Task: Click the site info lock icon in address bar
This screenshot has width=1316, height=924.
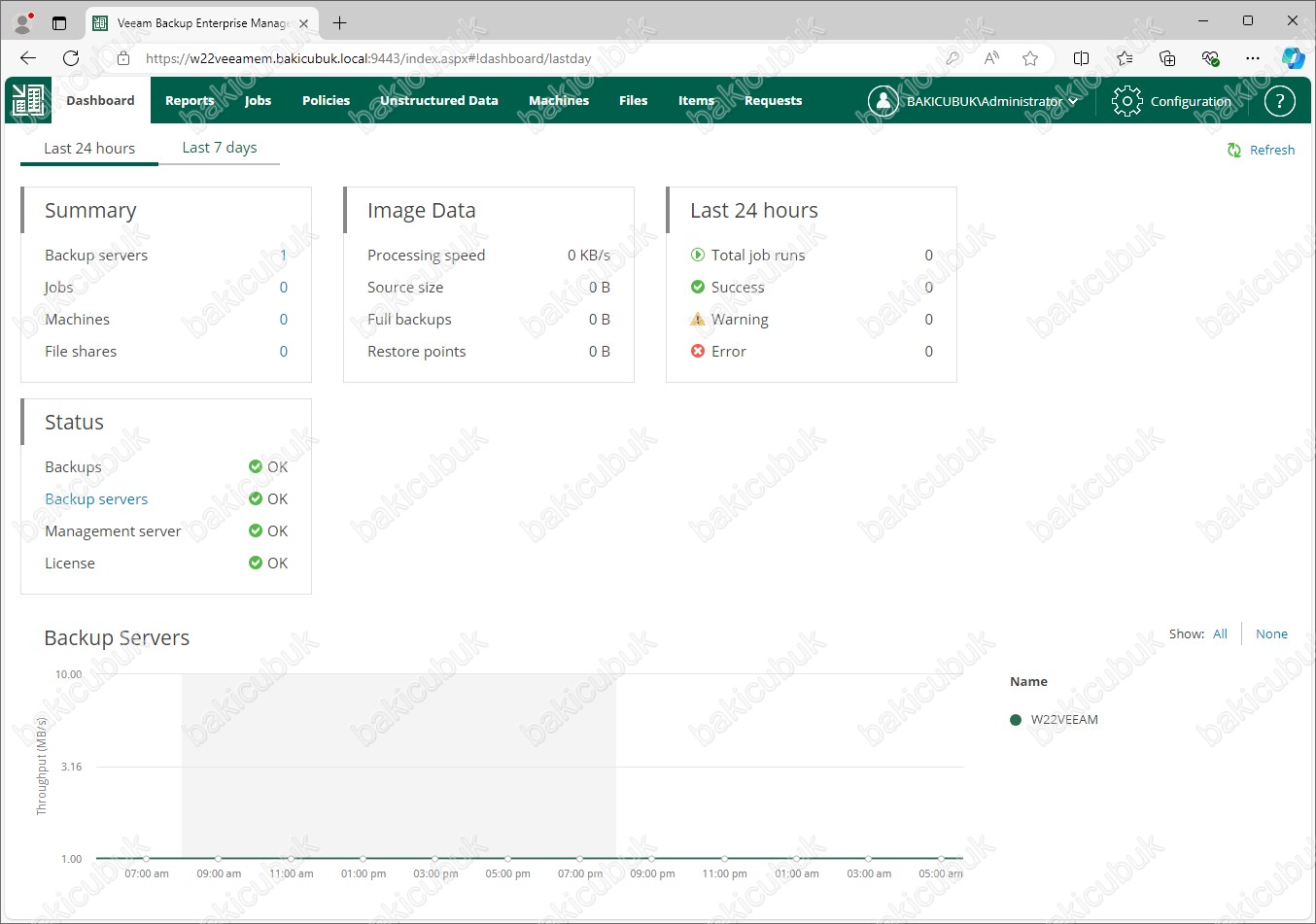Action: [123, 58]
